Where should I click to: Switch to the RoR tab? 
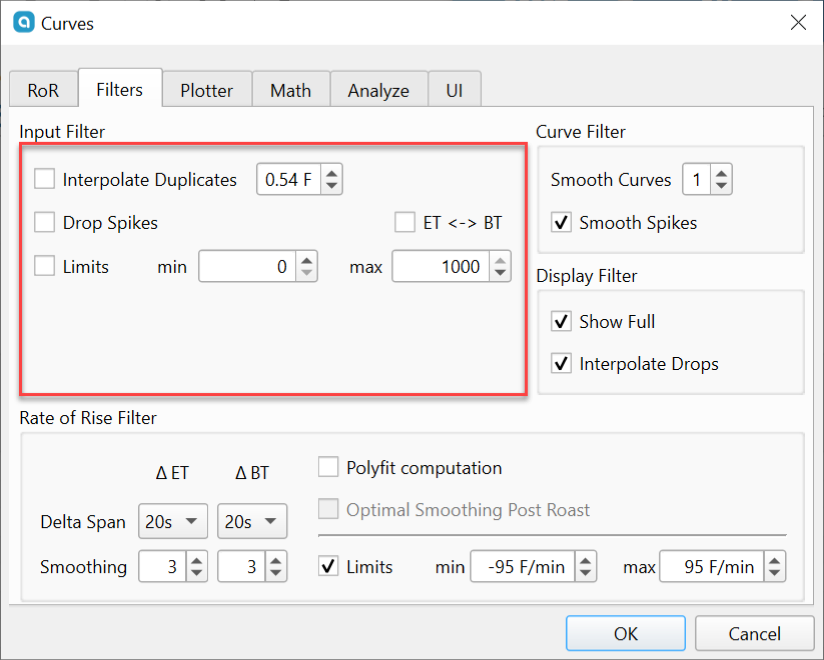click(x=43, y=90)
